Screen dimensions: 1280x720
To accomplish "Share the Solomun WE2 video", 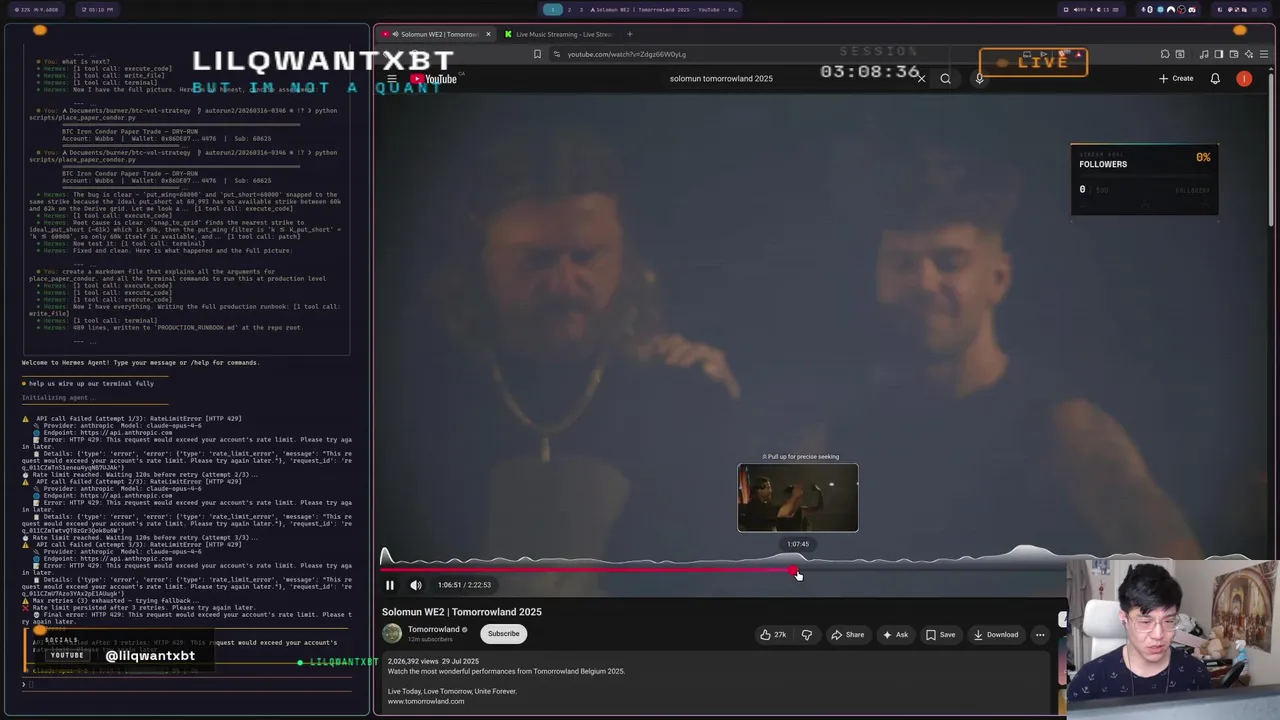I will click(x=847, y=634).
